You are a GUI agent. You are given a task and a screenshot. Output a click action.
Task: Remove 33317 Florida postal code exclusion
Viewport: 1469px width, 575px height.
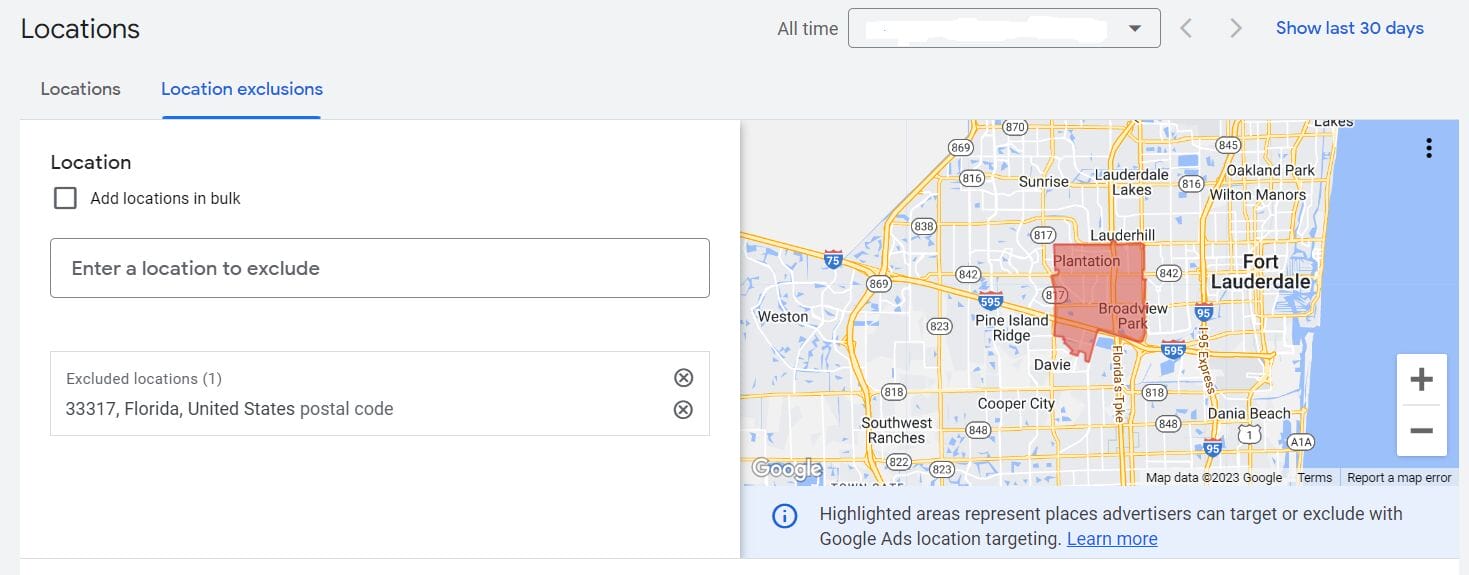pos(683,409)
